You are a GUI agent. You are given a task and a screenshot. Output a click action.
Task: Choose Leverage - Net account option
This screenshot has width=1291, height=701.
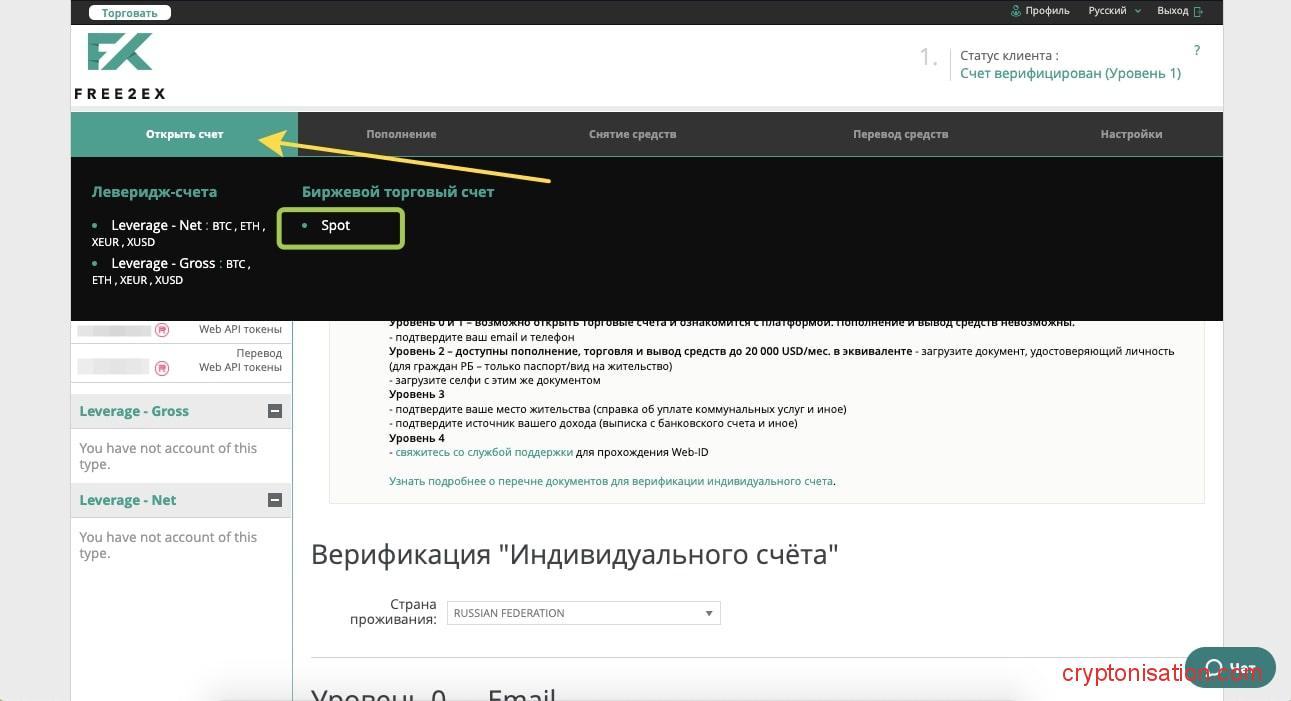tap(156, 226)
